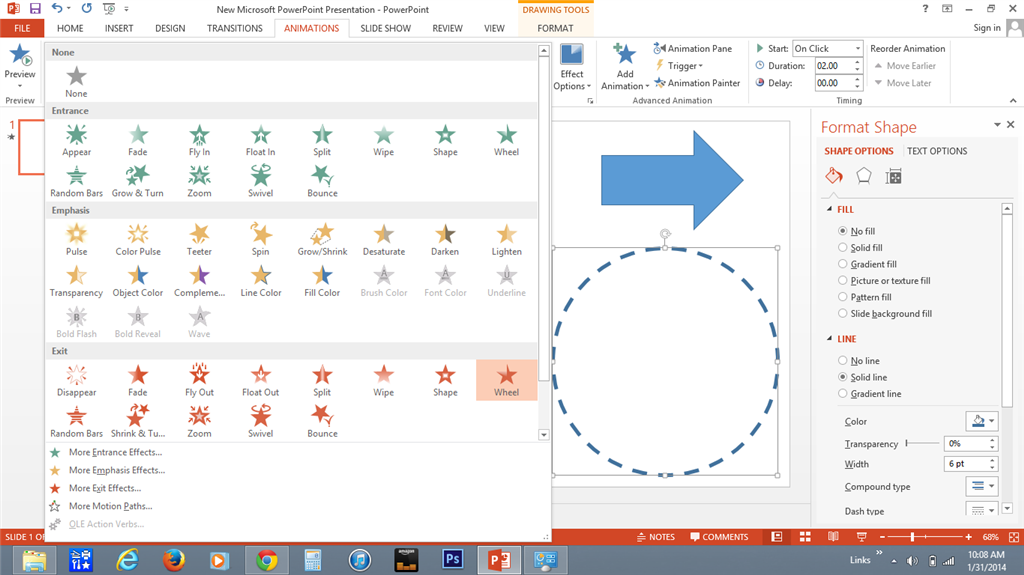Apply the Fly Out exit effect

click(199, 381)
